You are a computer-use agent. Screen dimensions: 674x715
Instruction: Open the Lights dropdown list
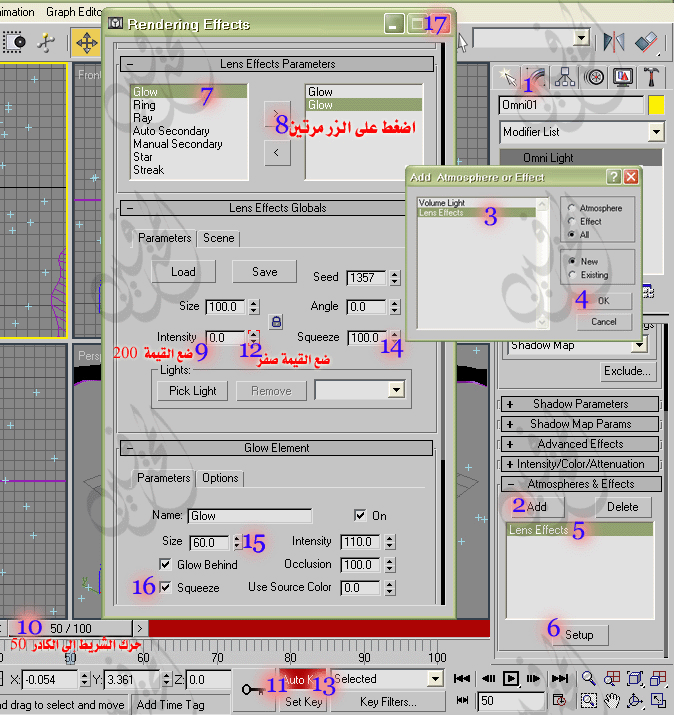coord(397,390)
